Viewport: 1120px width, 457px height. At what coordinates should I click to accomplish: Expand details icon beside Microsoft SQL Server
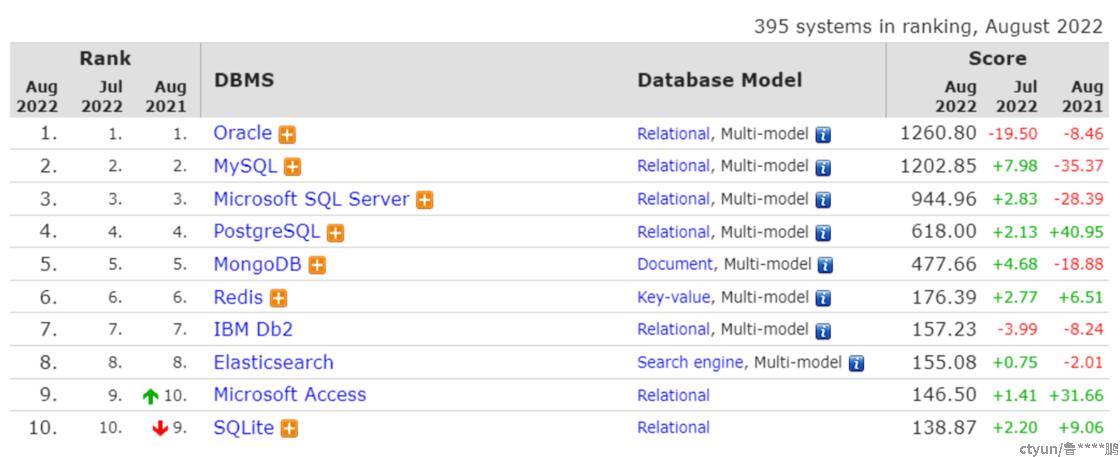(x=425, y=201)
